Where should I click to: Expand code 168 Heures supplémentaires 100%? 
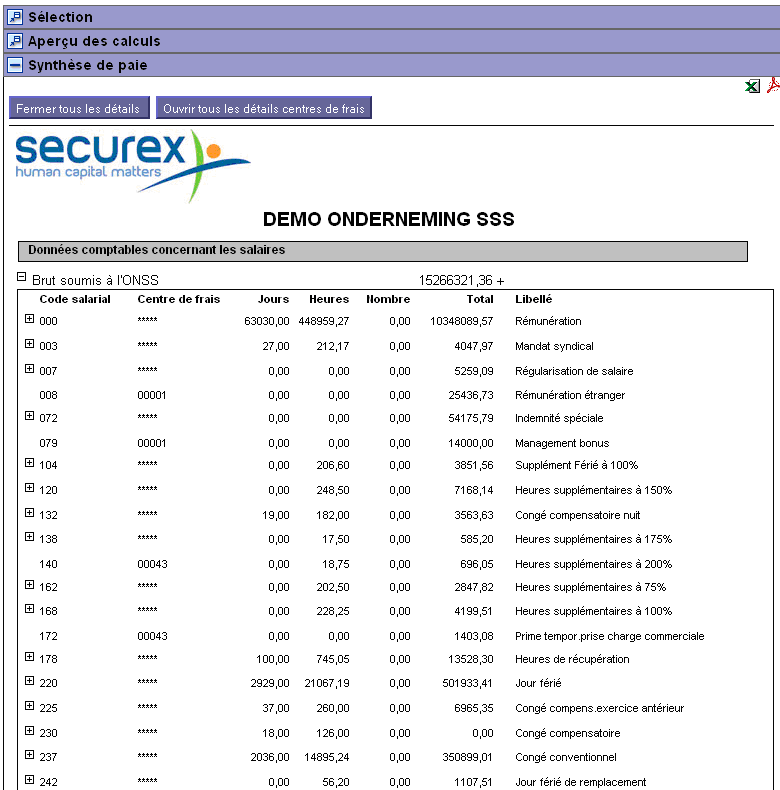click(29, 609)
